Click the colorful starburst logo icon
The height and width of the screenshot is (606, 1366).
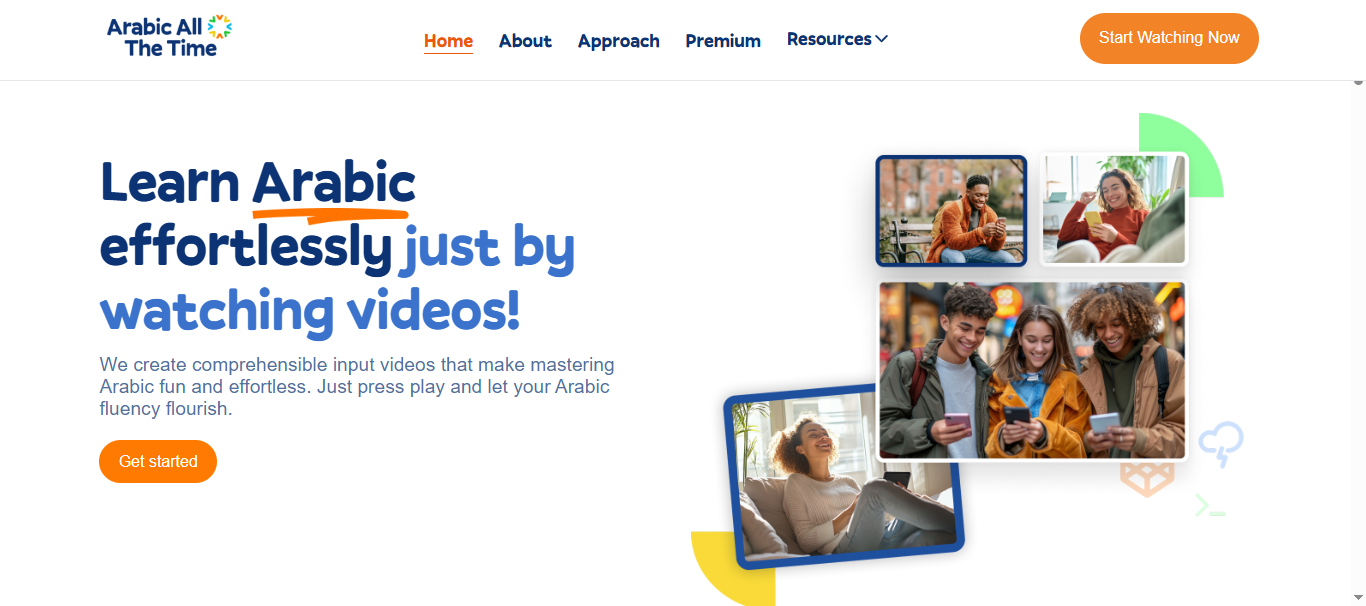point(220,27)
